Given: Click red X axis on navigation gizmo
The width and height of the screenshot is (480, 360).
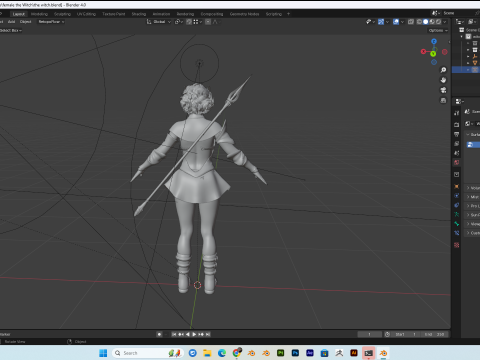Looking at the screenshot, I should [x=423, y=52].
